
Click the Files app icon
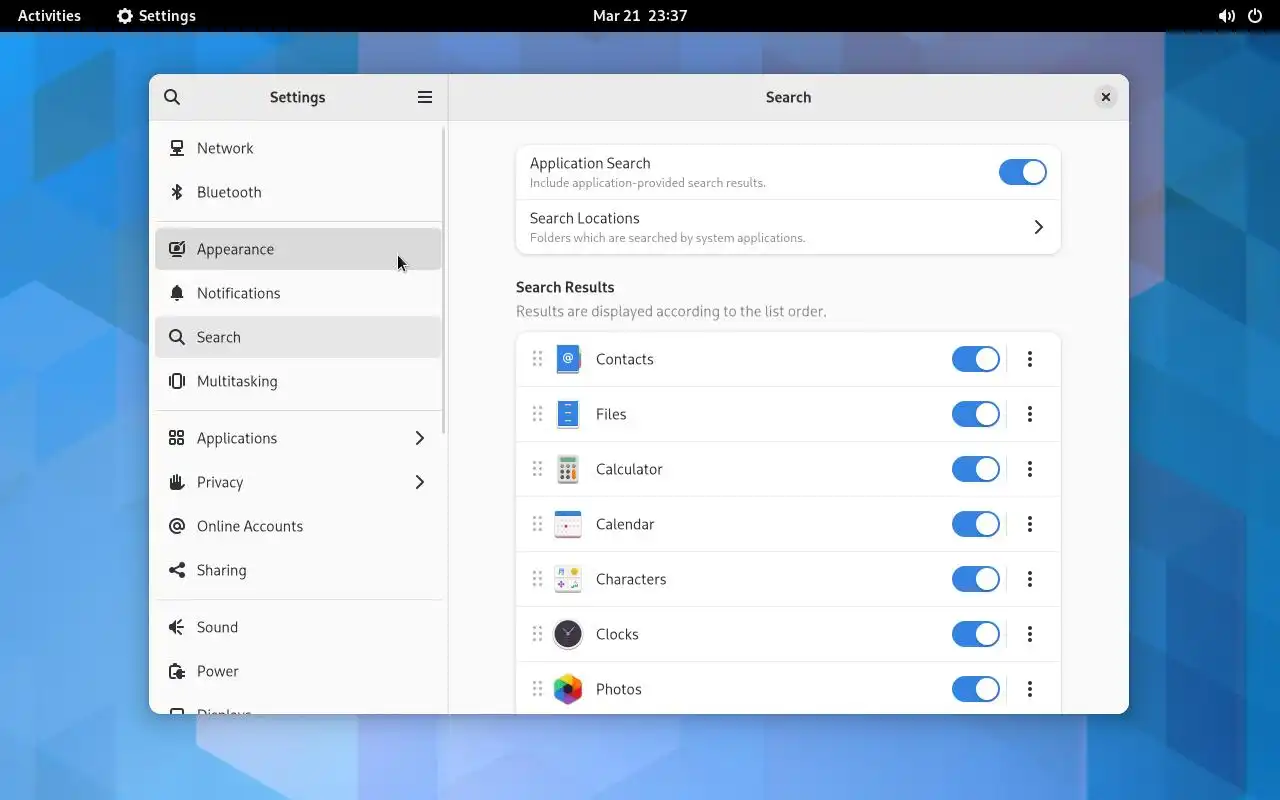(568, 414)
